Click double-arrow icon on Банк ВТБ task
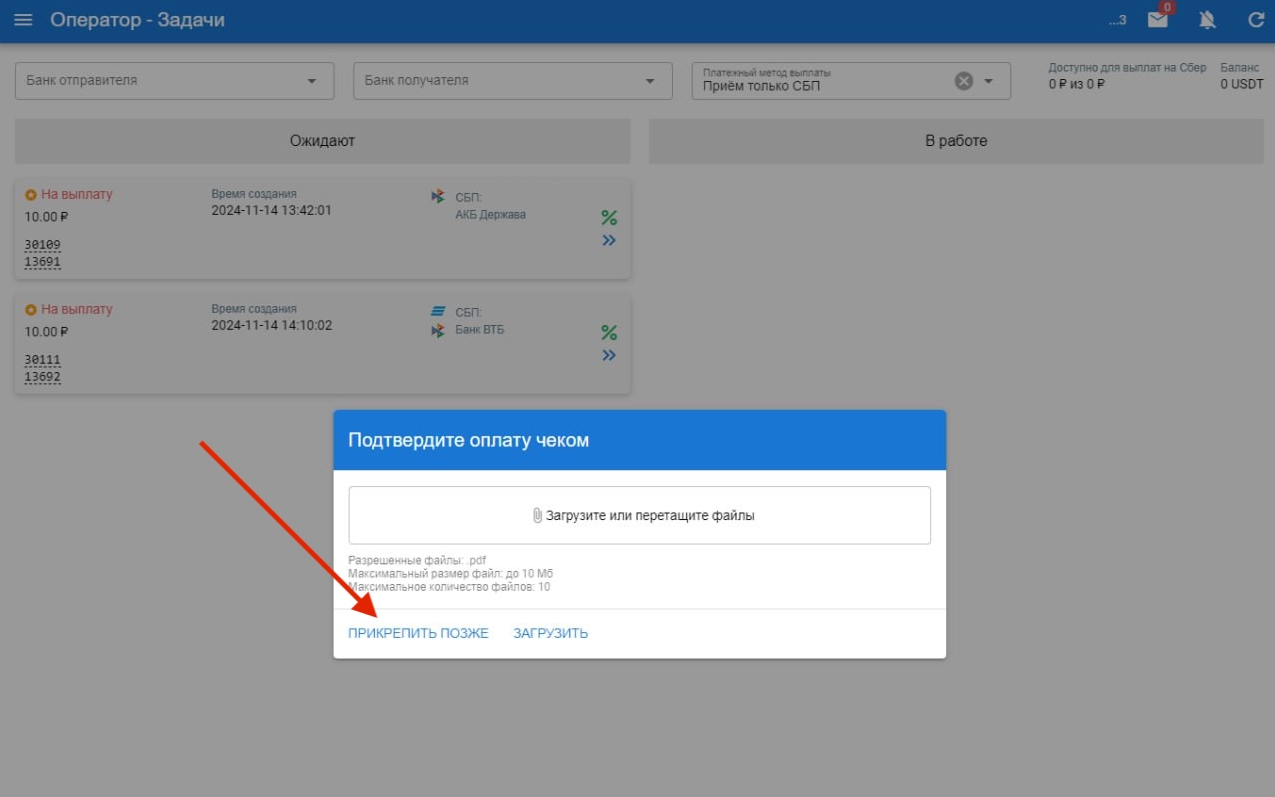 (608, 356)
